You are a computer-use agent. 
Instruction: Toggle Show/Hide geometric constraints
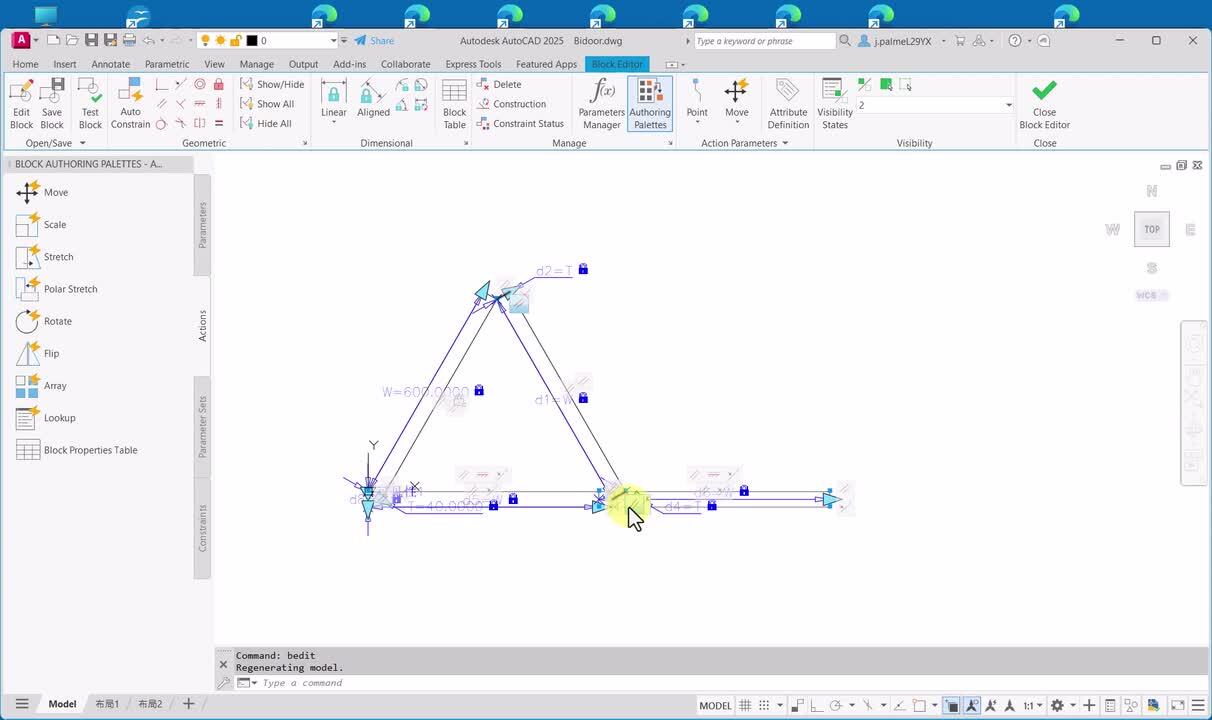272,84
